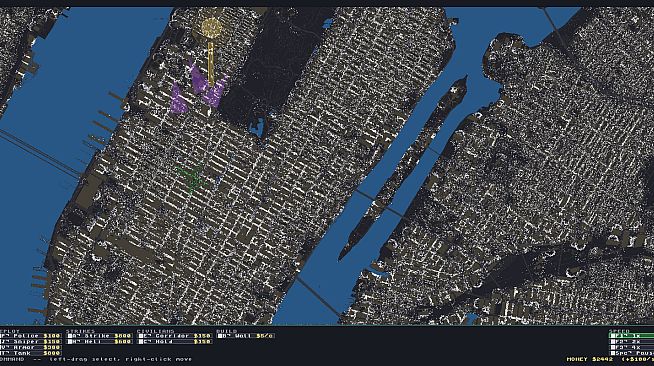This screenshot has height=366, width=654.
Task: Click the BUILD section header
Action: (x=226, y=331)
